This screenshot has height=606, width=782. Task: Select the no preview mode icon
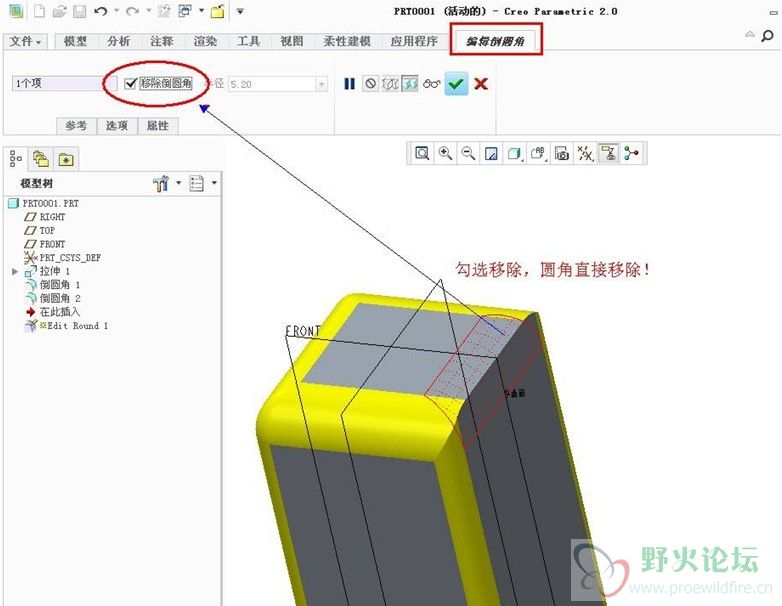pyautogui.click(x=370, y=84)
